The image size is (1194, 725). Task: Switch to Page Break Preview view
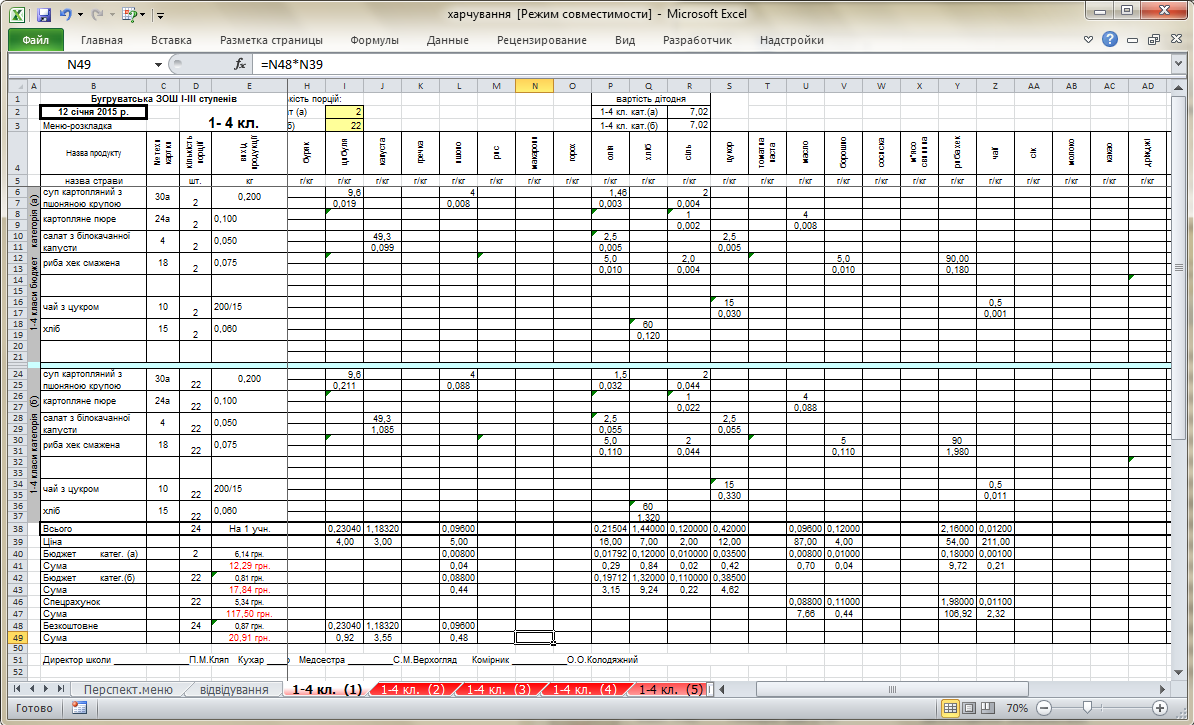pos(988,707)
